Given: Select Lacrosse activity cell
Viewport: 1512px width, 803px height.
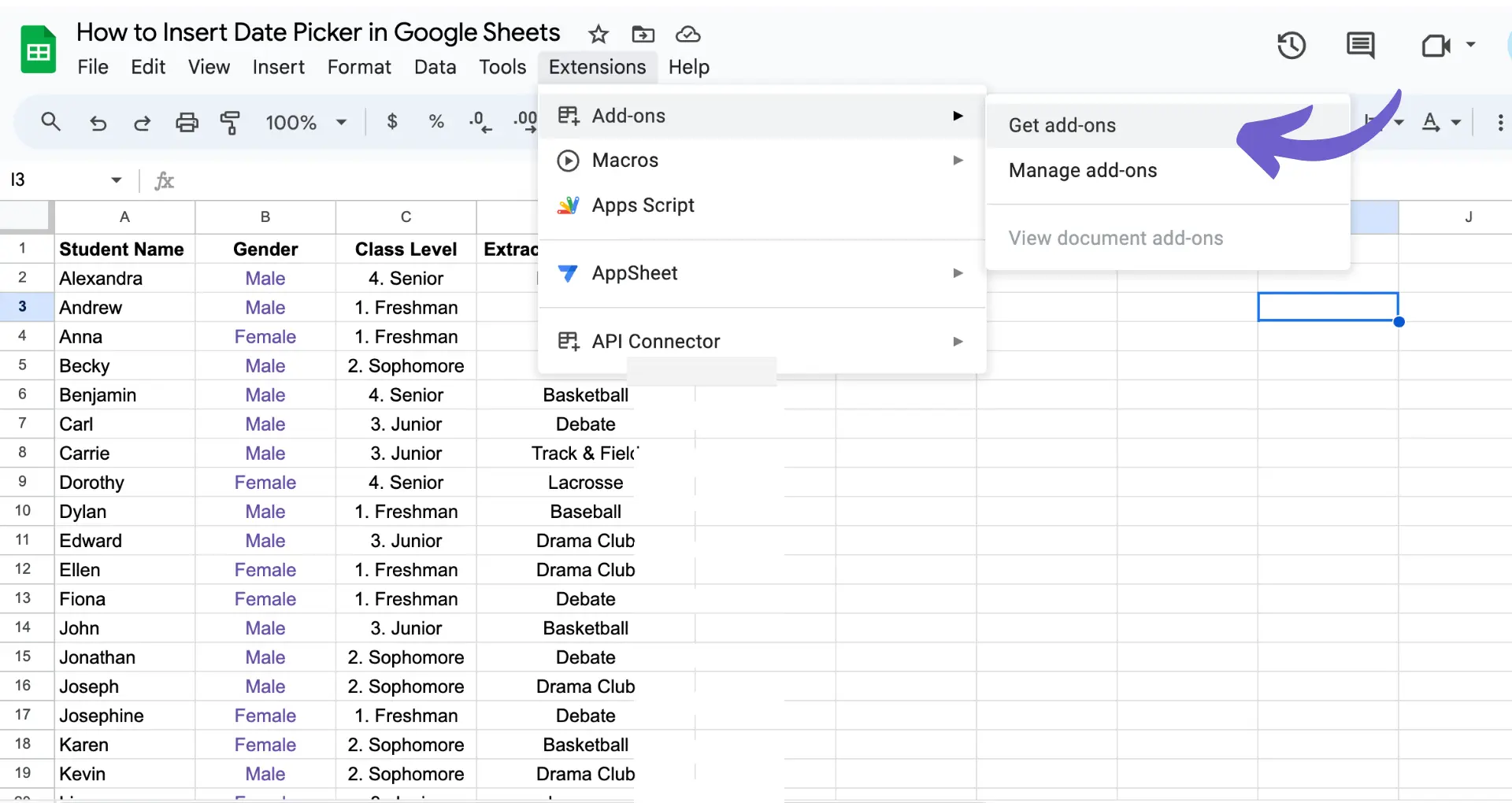Looking at the screenshot, I should point(585,482).
